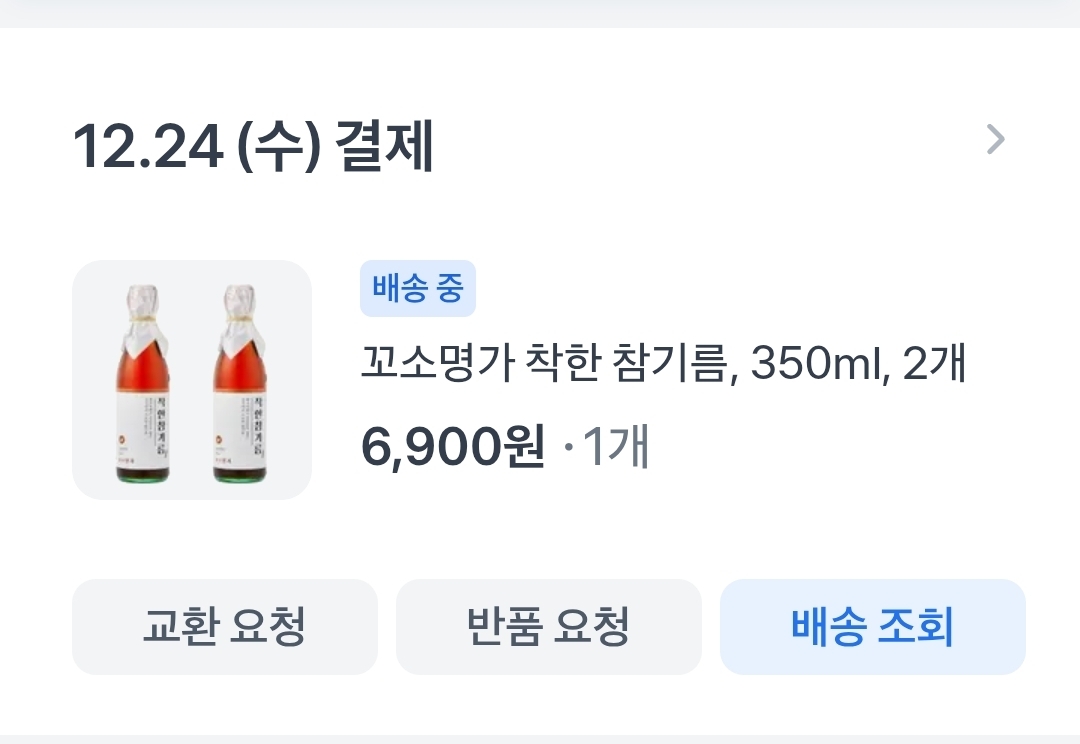Tap the 12.24 date in the header
1080x744 pixels.
pos(147,146)
